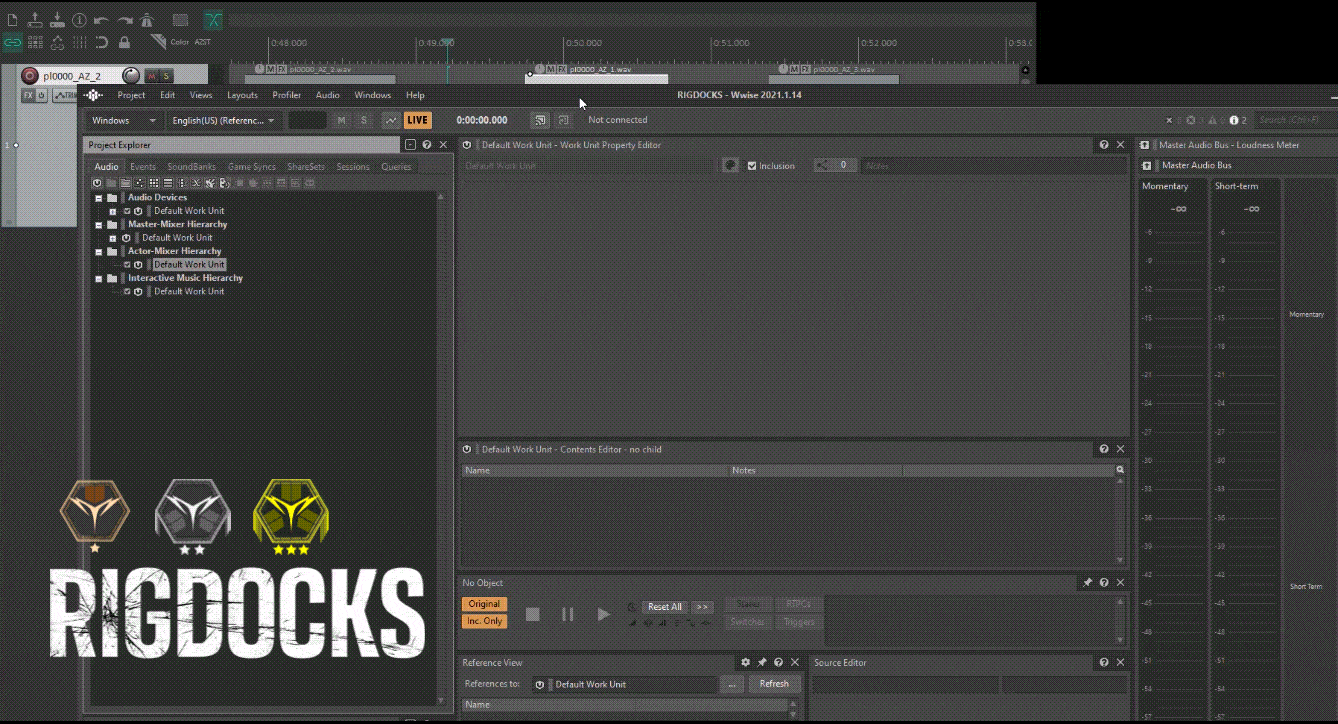
Task: Stop playback in Wwise transport
Action: 533,614
